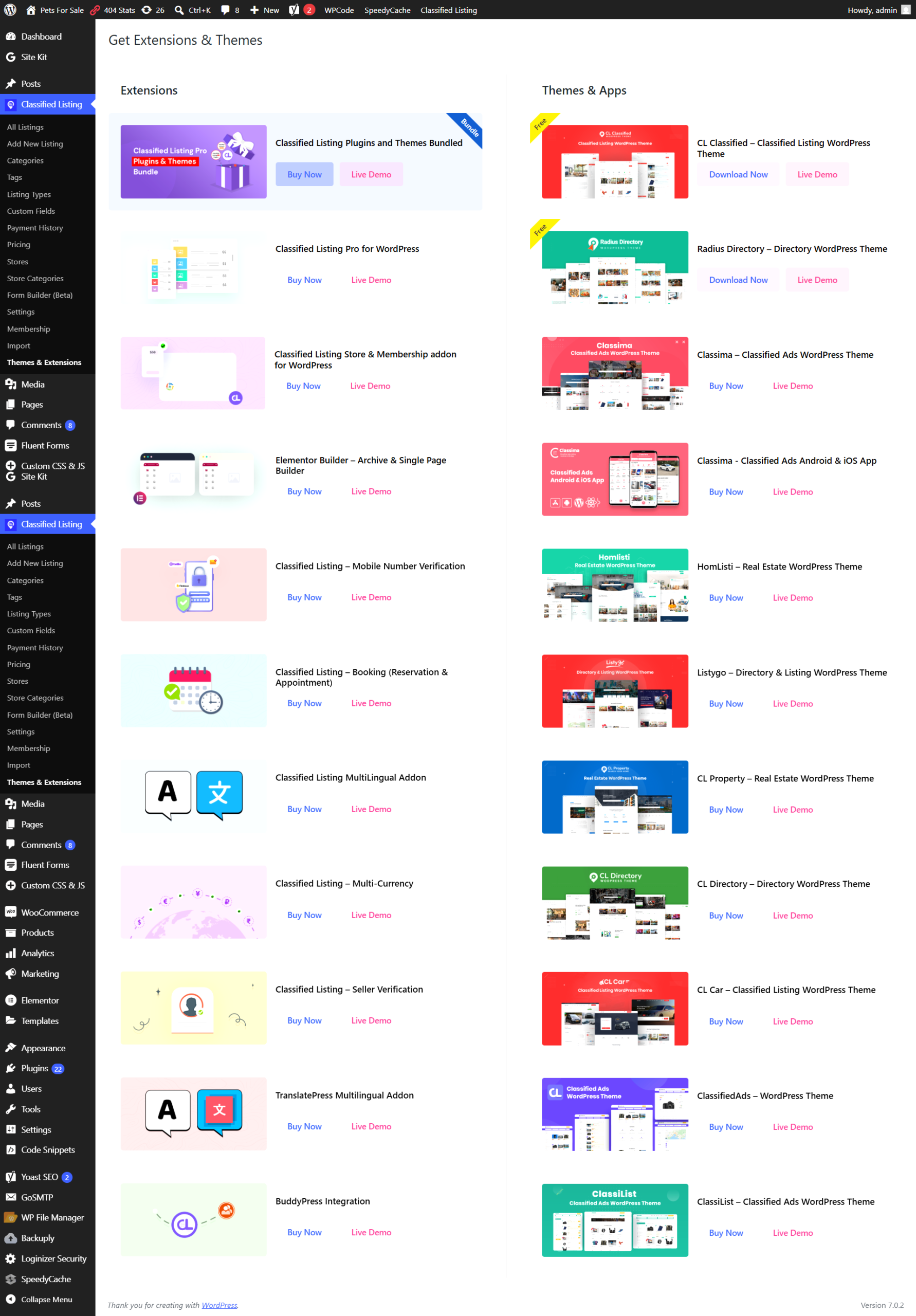The width and height of the screenshot is (916, 1316).
Task: Click the admin avatar beside Howdy, admin
Action: pyautogui.click(x=906, y=10)
